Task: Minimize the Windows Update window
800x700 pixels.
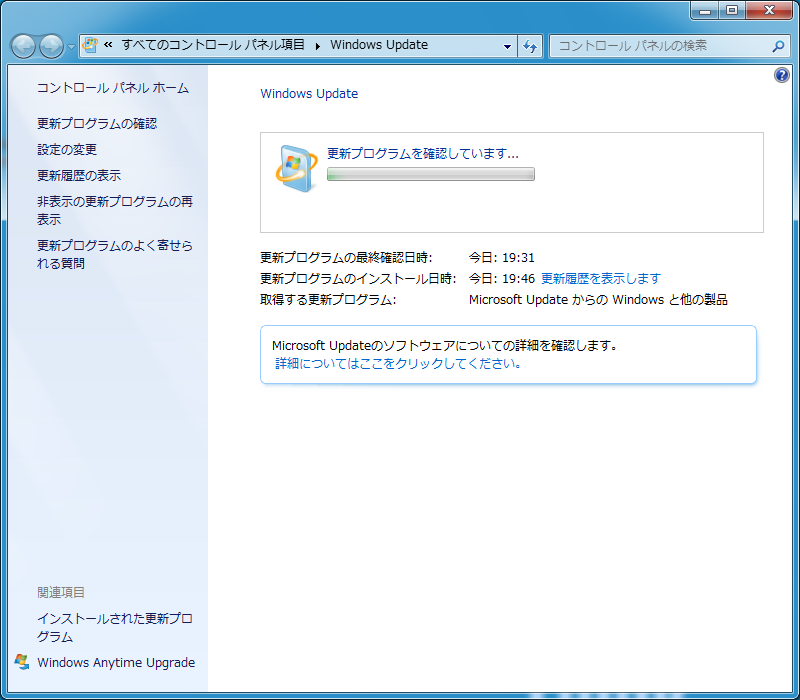Action: click(x=705, y=10)
